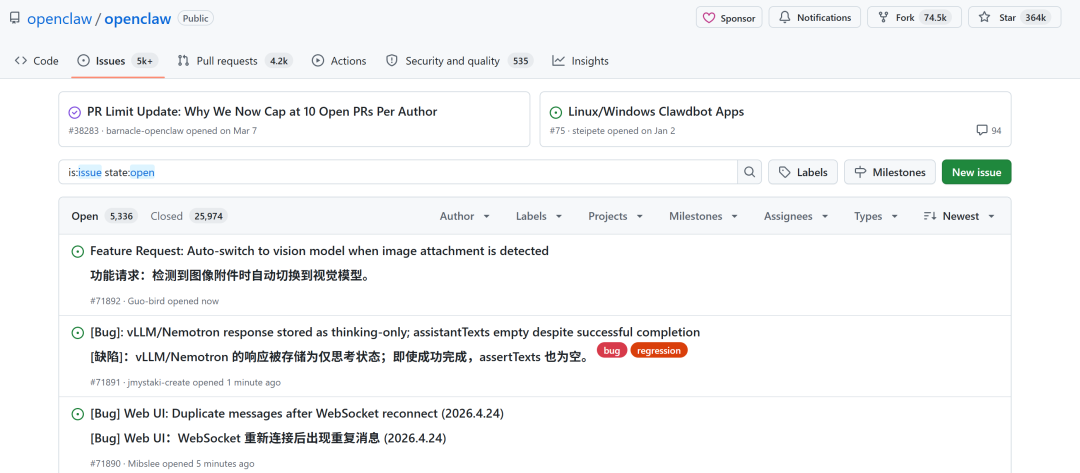Open Labels via the tag button
The height and width of the screenshot is (473, 1080).
click(803, 172)
